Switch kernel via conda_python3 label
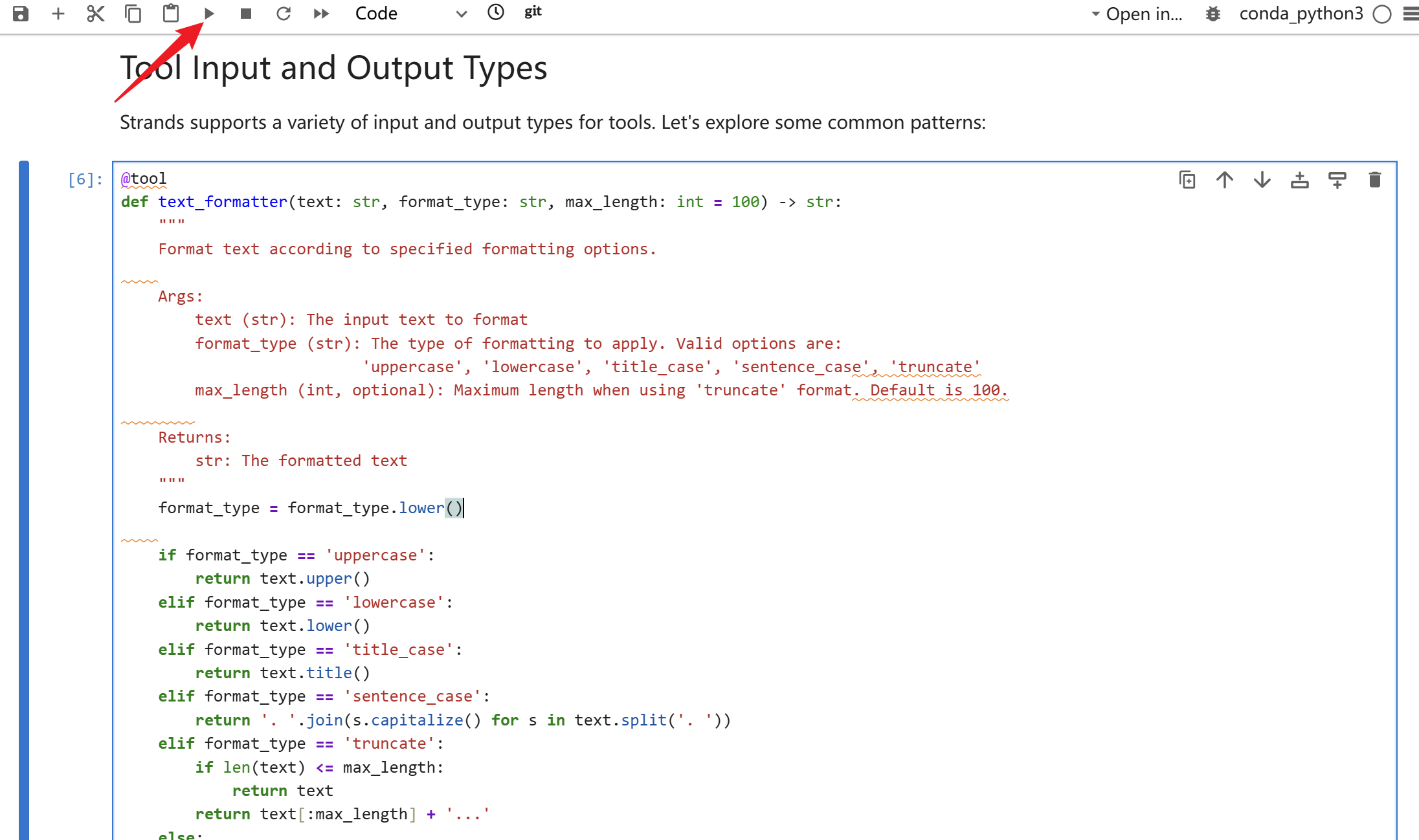Image resolution: width=1419 pixels, height=840 pixels. tap(1301, 14)
